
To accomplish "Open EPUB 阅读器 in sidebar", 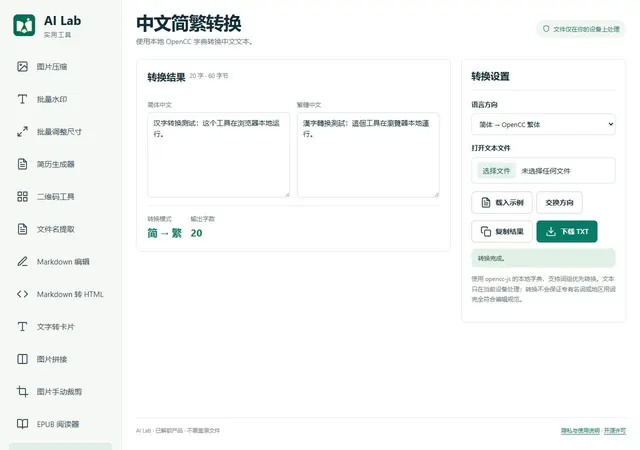I will tap(60, 424).
